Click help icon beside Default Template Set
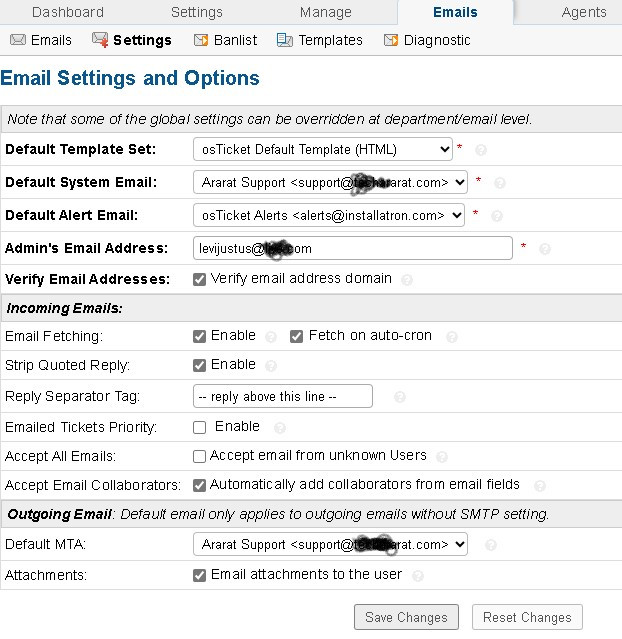622x639 pixels. point(481,150)
